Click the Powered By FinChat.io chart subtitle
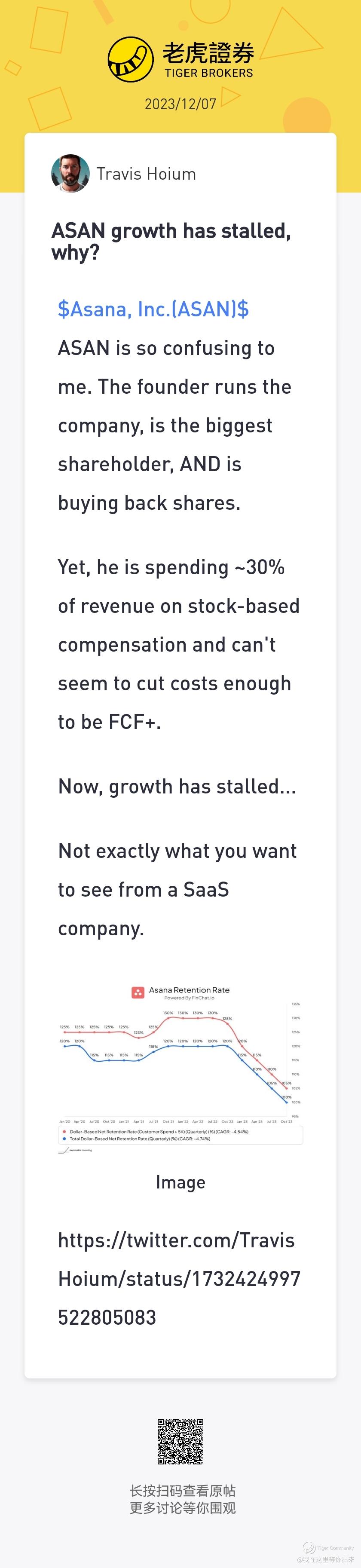361x1568 pixels. [190, 998]
